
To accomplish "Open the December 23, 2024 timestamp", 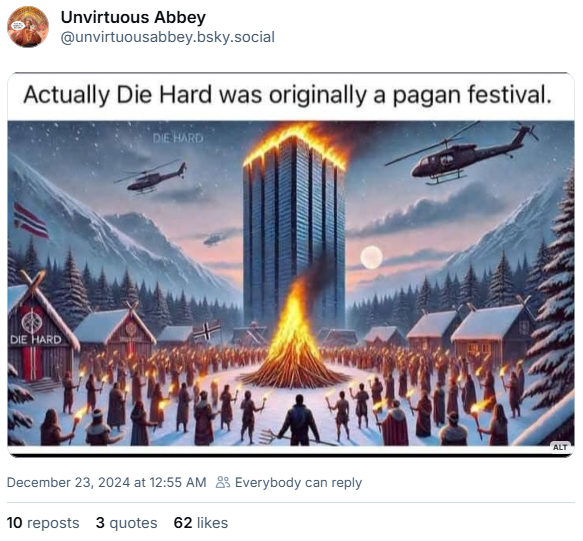I will pyautogui.click(x=106, y=482).
